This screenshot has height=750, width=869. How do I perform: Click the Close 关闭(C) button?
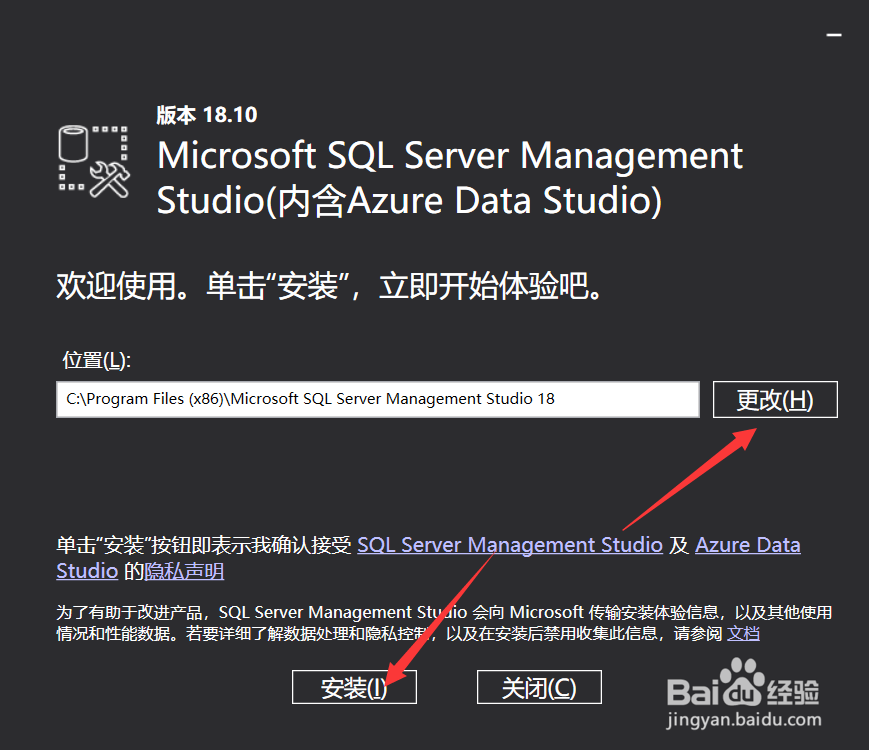539,687
